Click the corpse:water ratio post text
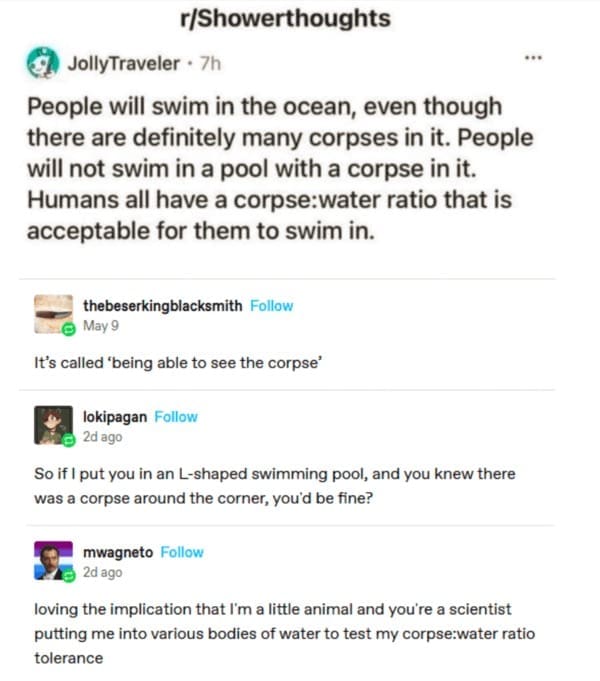This screenshot has width=600, height=681. coord(270,168)
